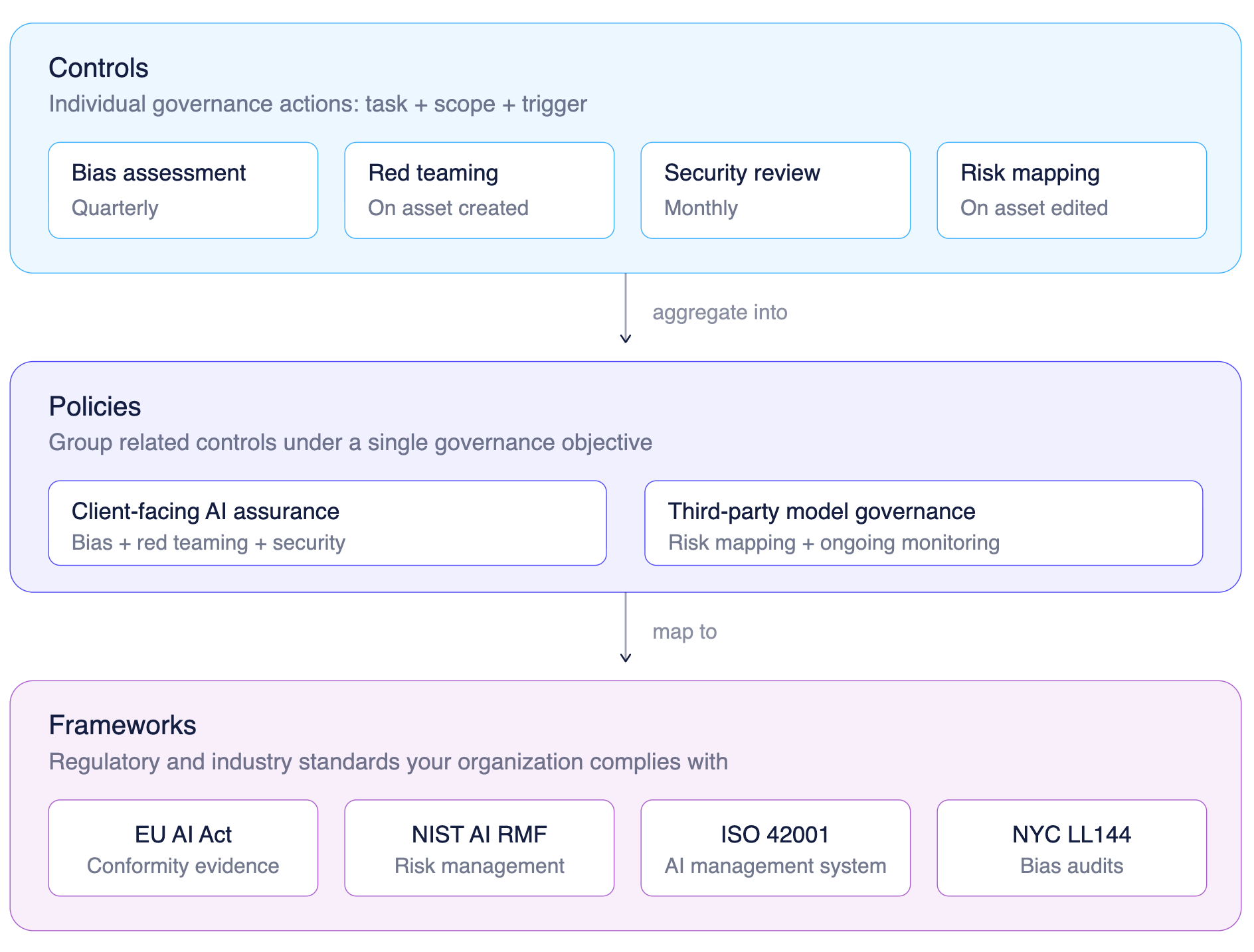Click the arrowhead pointing to Frameworks
The height and width of the screenshot is (952, 1254).
pyautogui.click(x=625, y=658)
